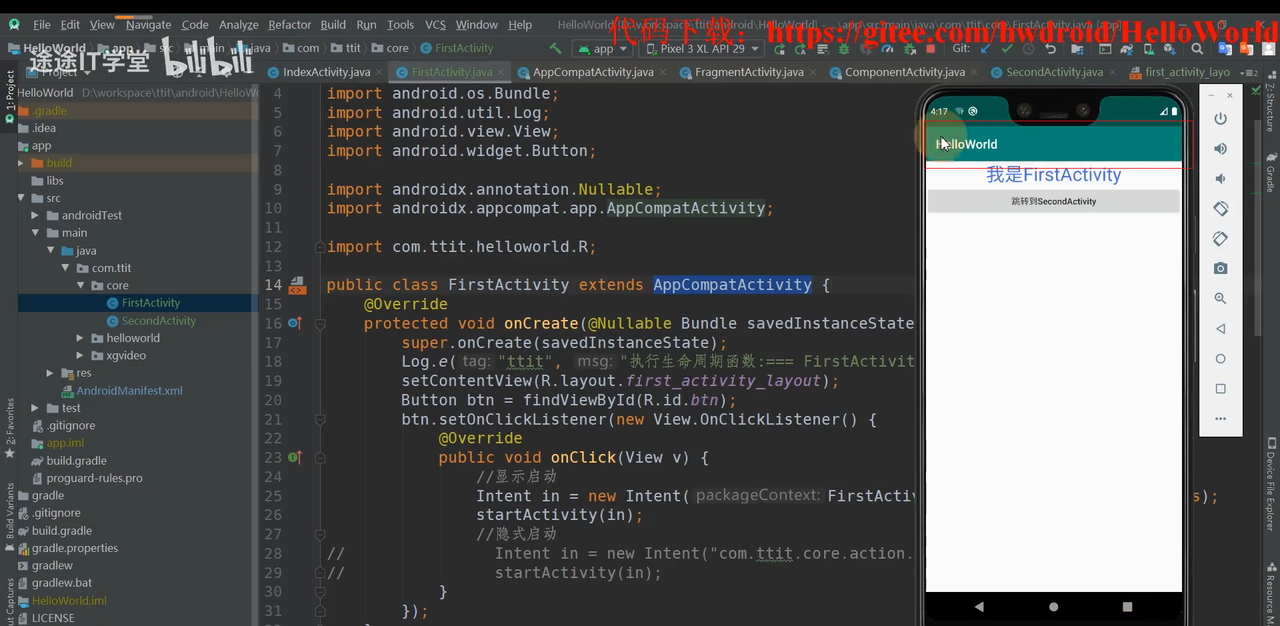
Task: Open emulator extended controls (three dots)
Action: pyautogui.click(x=1220, y=419)
